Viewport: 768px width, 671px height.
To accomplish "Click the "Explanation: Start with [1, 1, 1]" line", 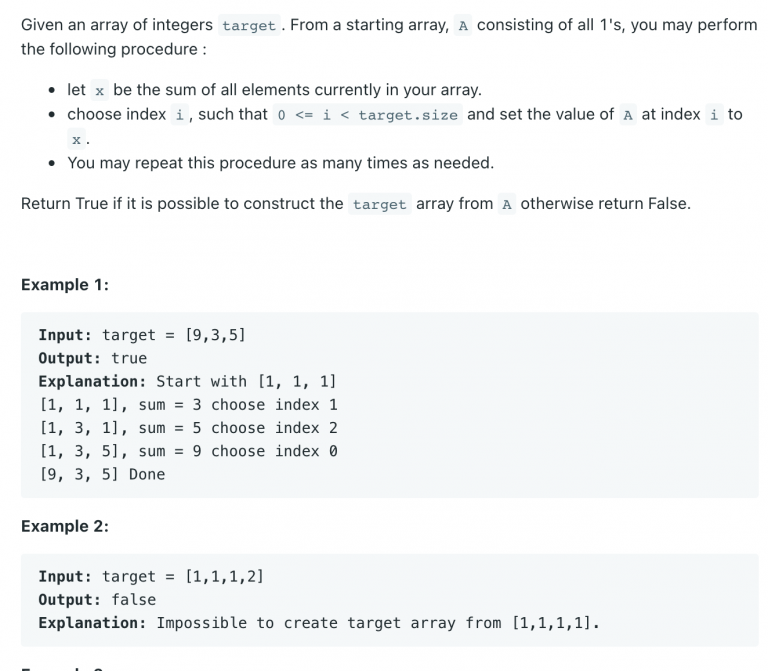I will pos(187,381).
